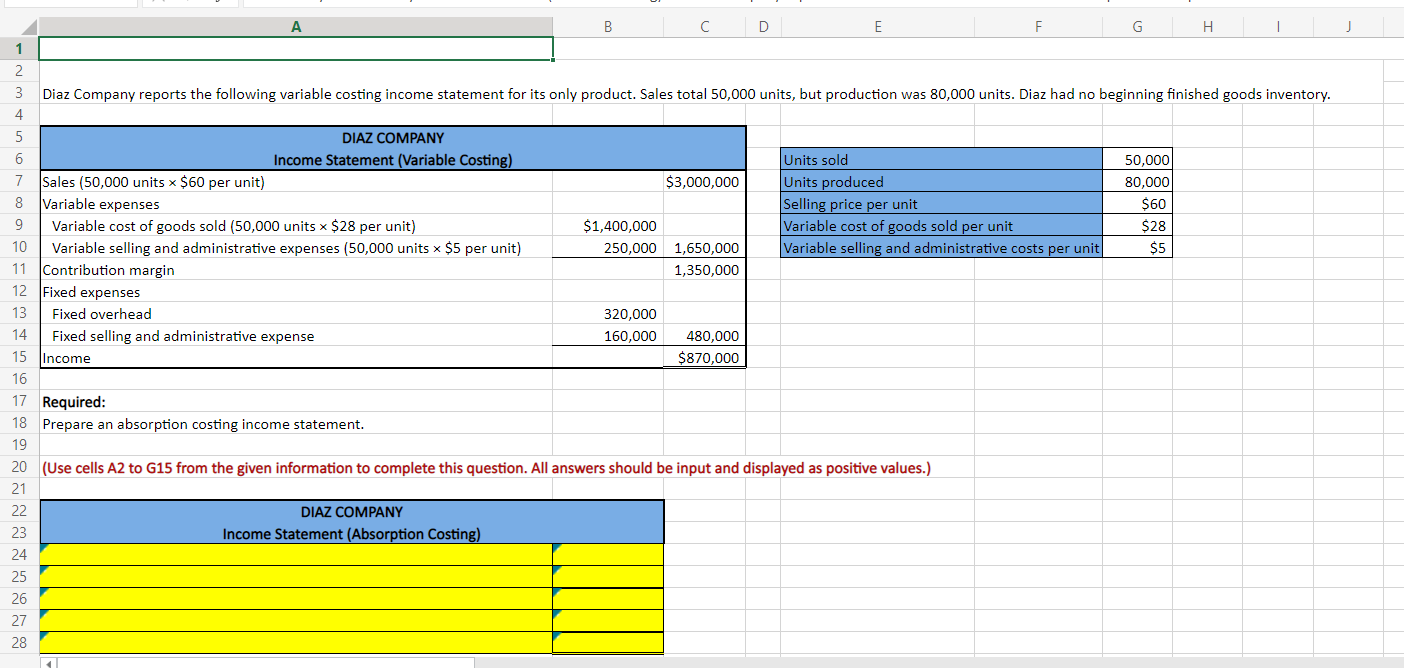This screenshot has height=668, width=1404.
Task: Click the 'Fixed overhead' label
Action: (x=102, y=314)
